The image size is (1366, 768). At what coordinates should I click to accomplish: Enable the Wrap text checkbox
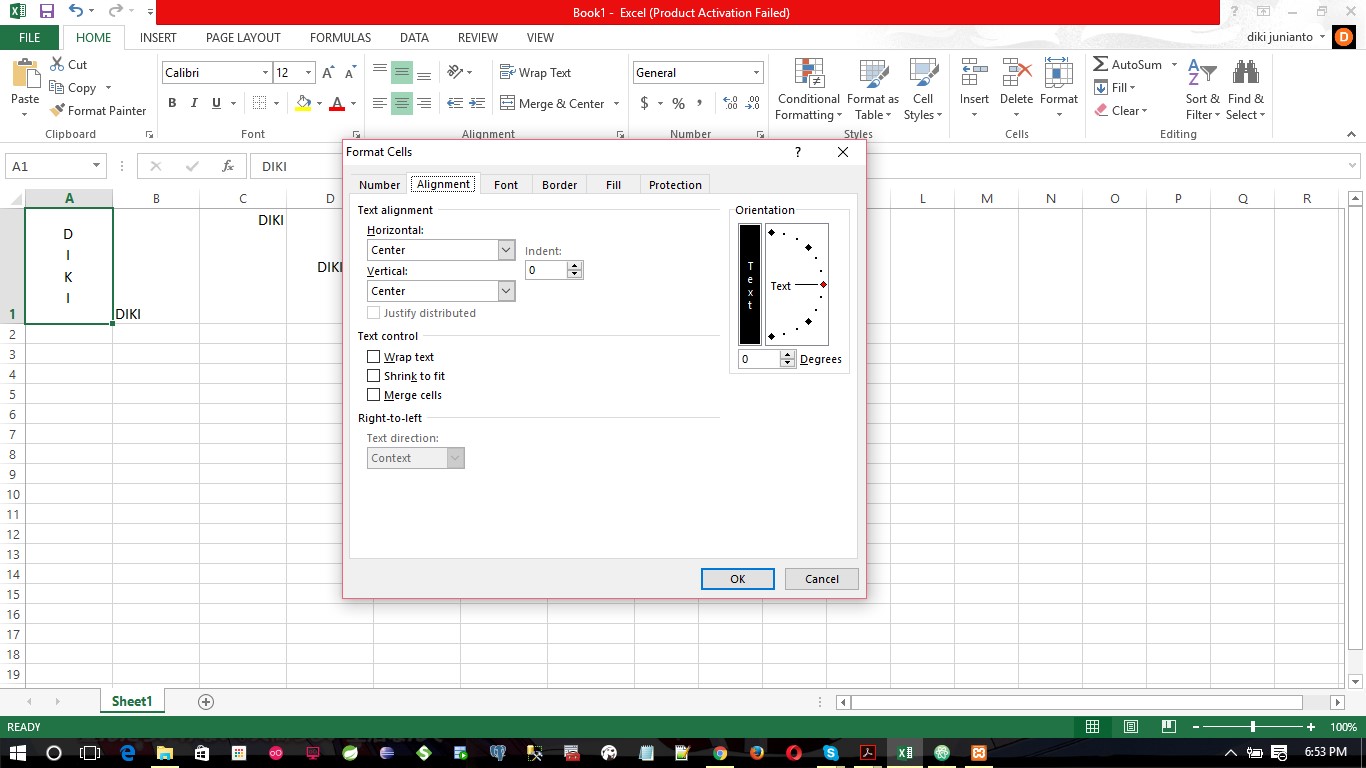click(x=374, y=357)
